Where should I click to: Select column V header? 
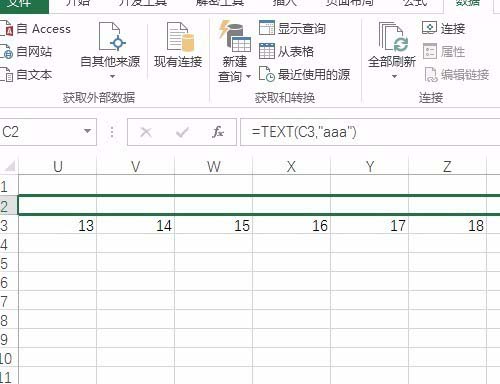[136, 166]
